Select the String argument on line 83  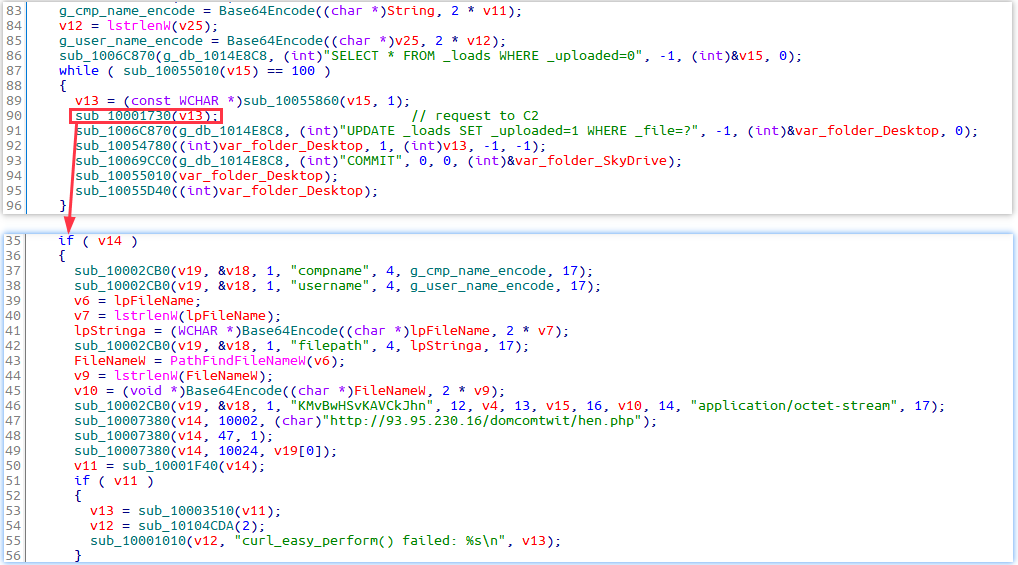[411, 11]
